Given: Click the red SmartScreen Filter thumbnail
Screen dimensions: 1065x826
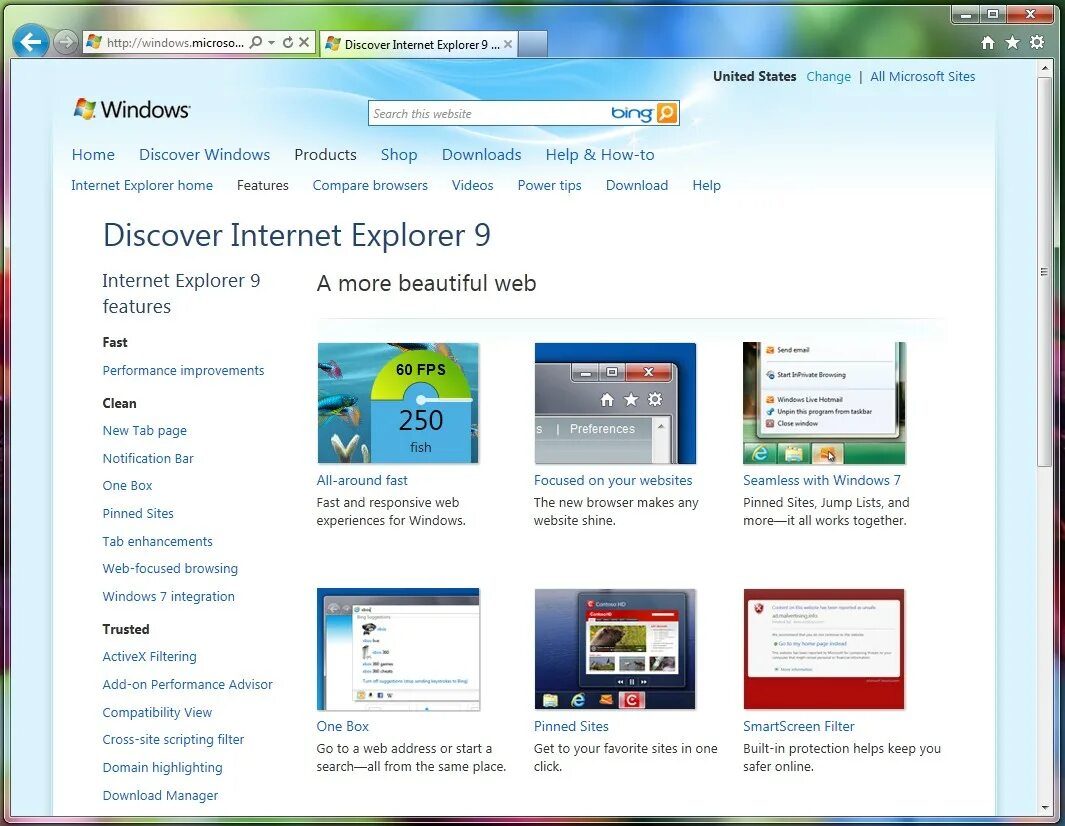Looking at the screenshot, I should pos(824,649).
